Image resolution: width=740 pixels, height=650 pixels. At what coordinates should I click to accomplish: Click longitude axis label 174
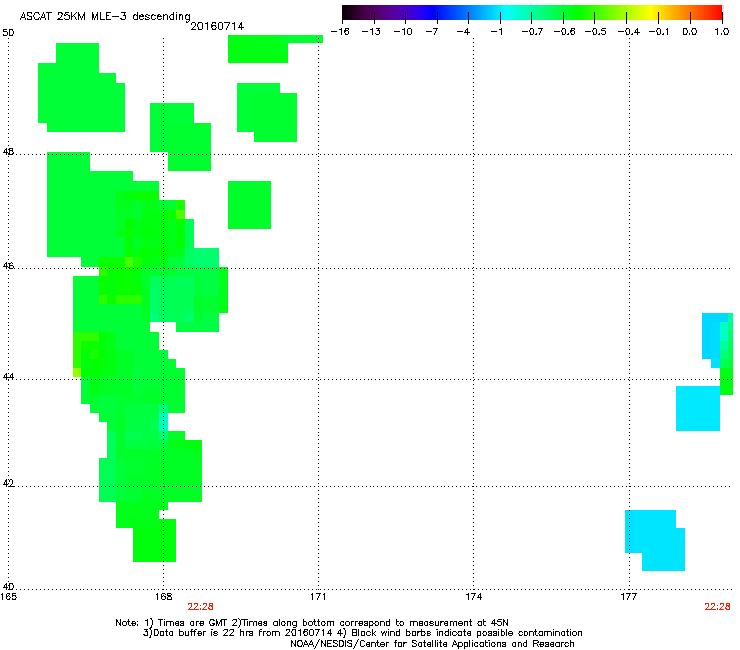[473, 597]
